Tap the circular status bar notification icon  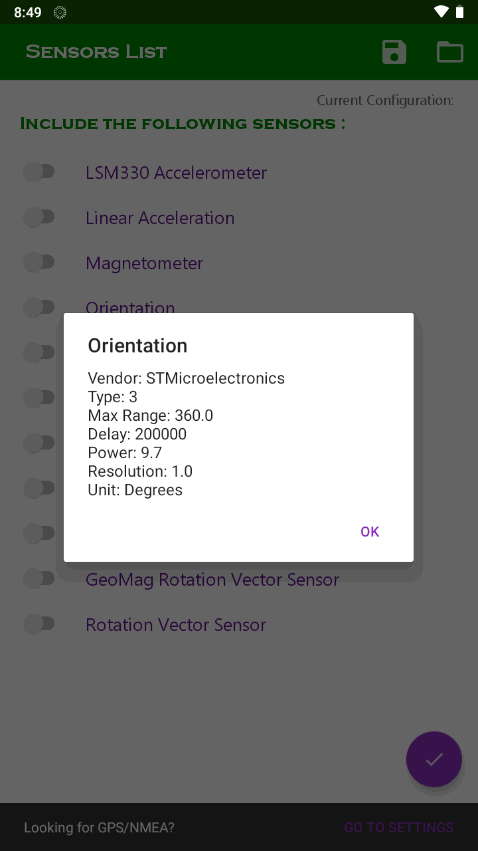pyautogui.click(x=60, y=12)
